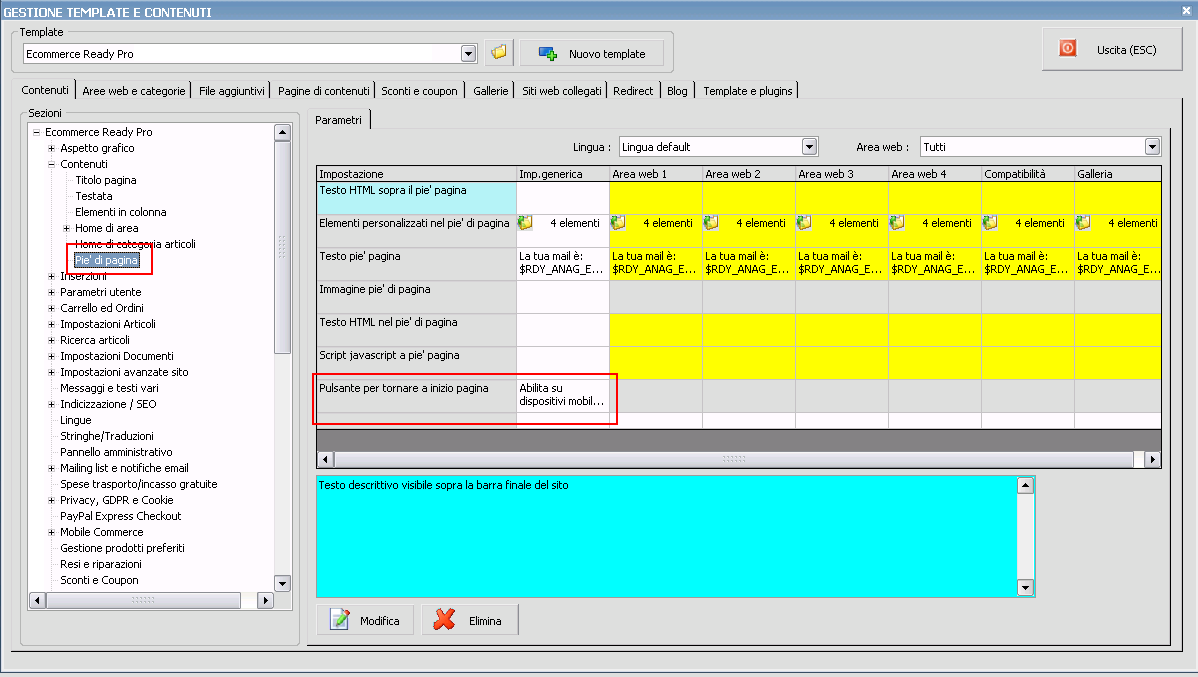This screenshot has width=1198, height=677.
Task: Select the Parametri tab
Action: [x=338, y=120]
